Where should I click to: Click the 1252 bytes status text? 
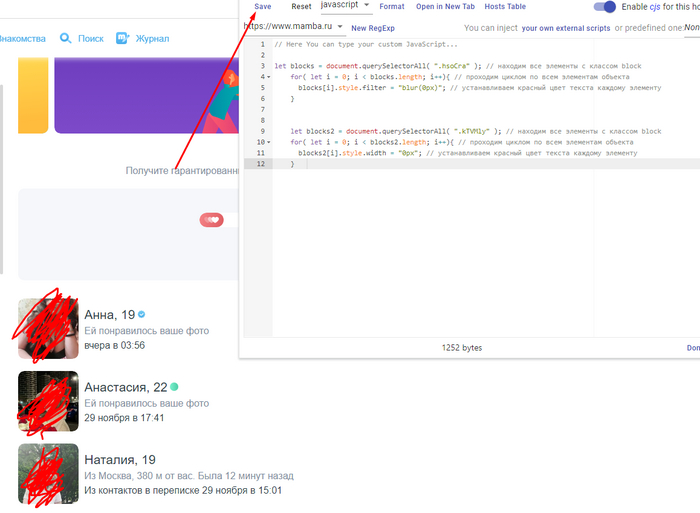point(462,348)
